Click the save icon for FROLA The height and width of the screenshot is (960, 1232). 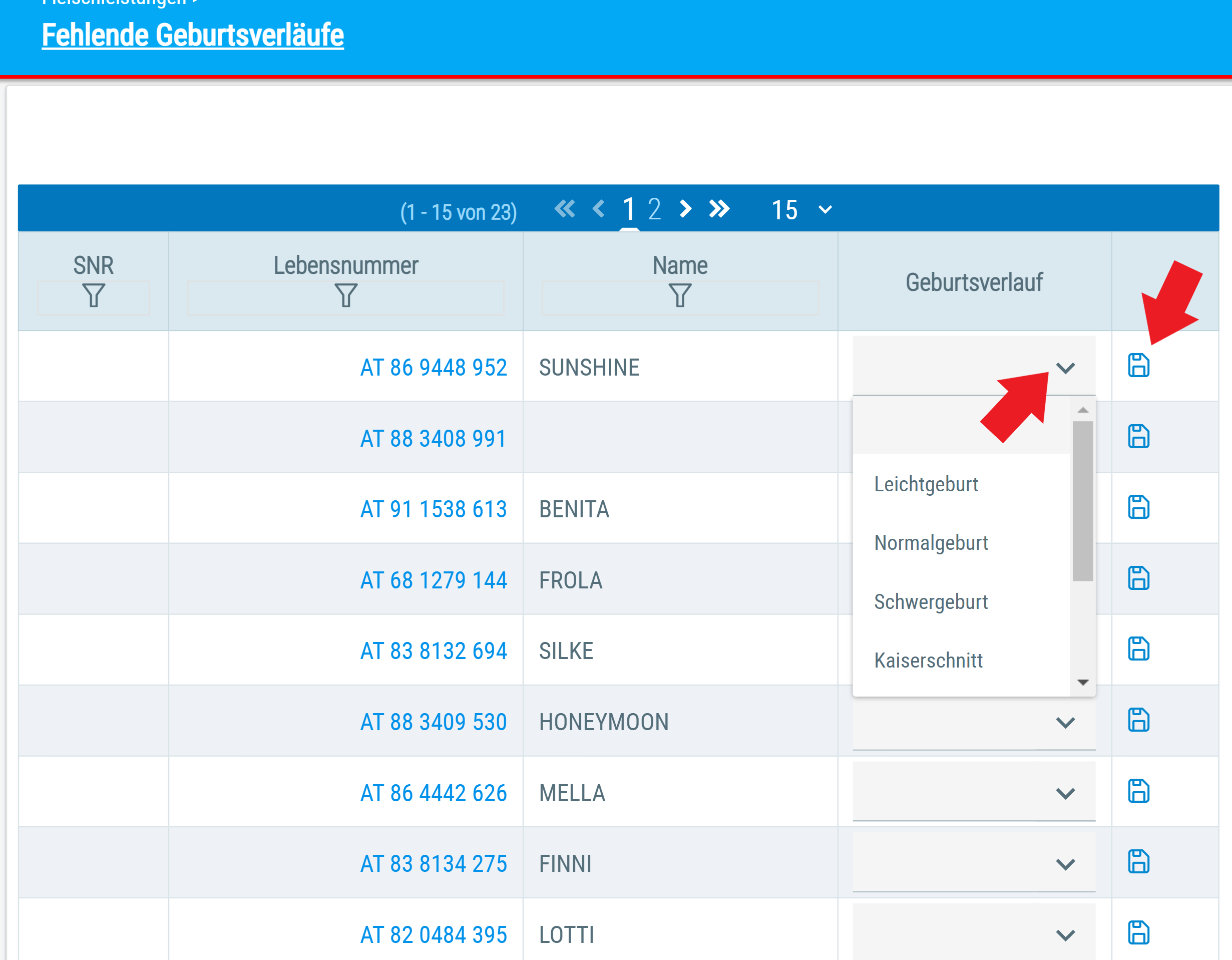coord(1138,578)
